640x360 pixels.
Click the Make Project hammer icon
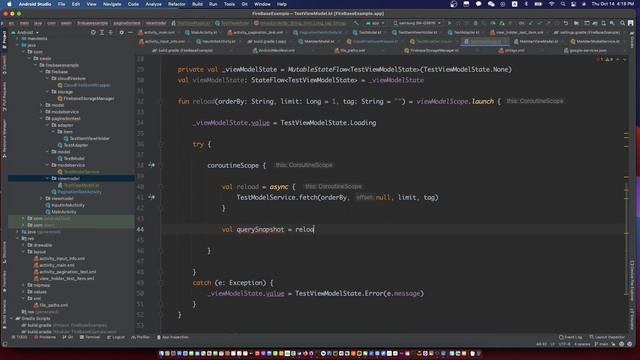pos(356,23)
